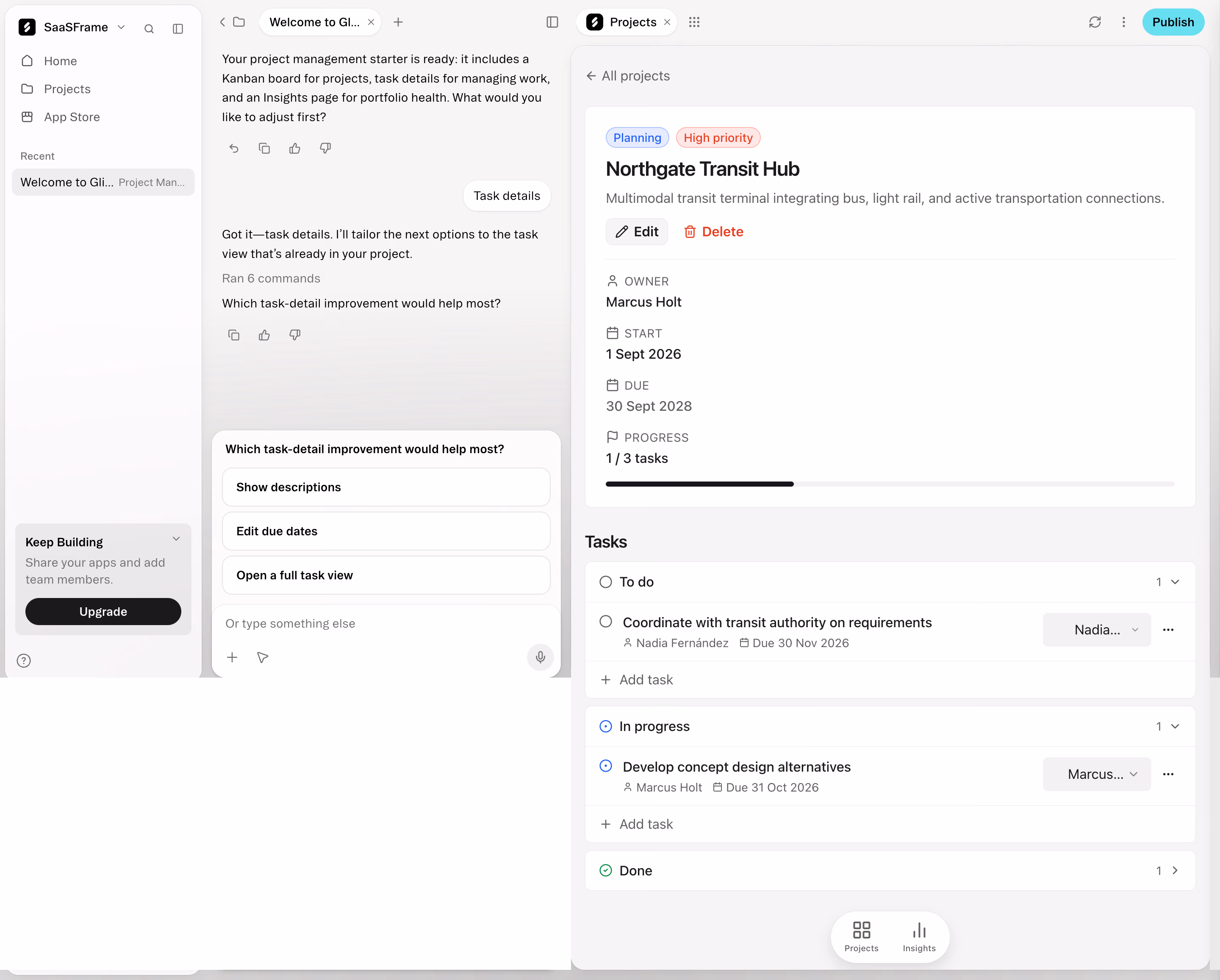1220x980 pixels.
Task: Refresh the preview with the reload icon
Action: click(1095, 22)
